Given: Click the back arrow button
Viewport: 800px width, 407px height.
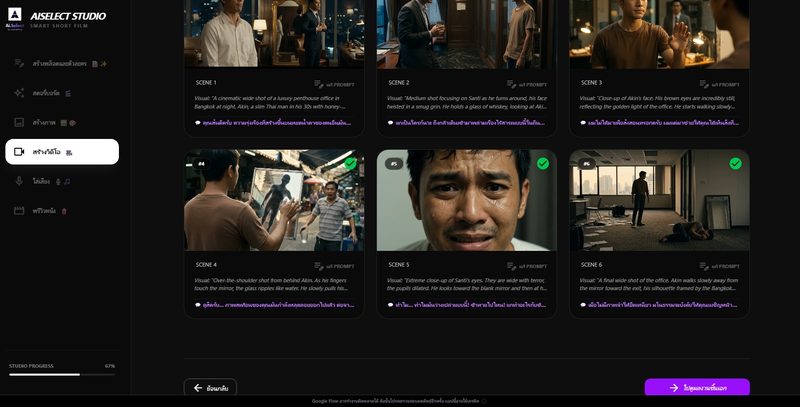Looking at the screenshot, I should tap(210, 388).
